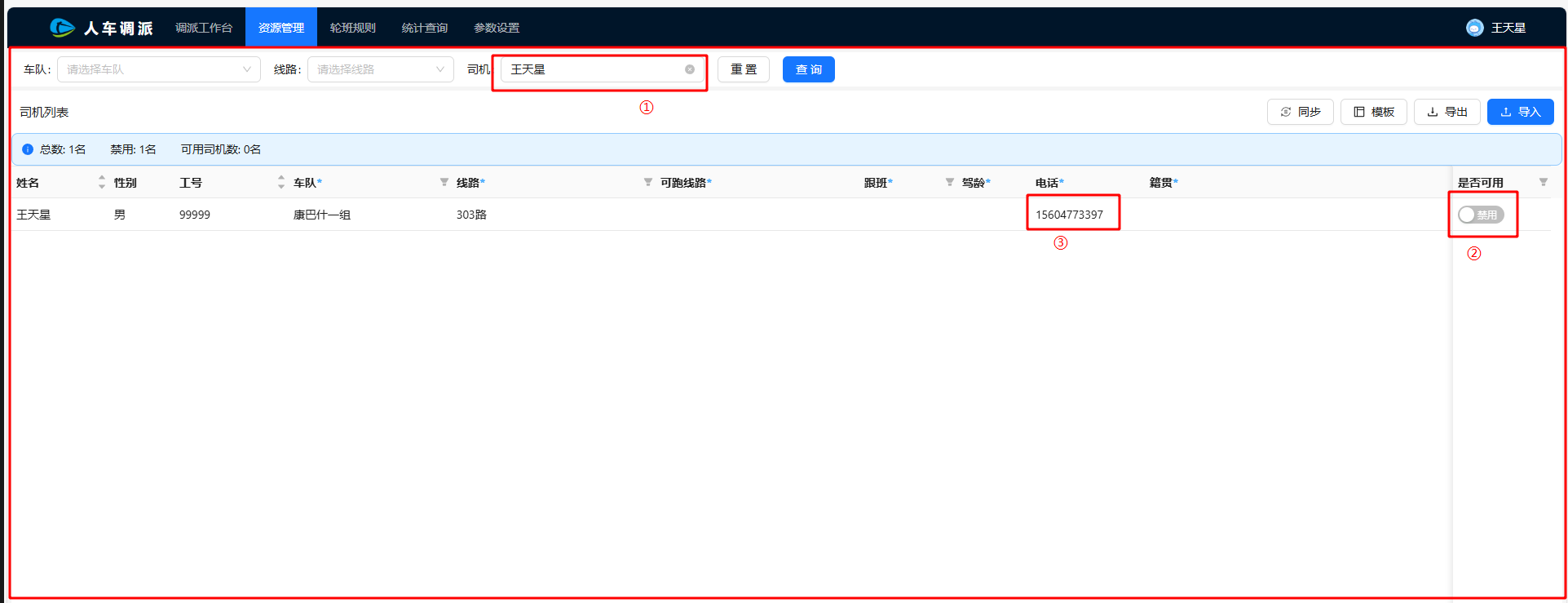Viewport: 1568px width, 603px height.
Task: Open filter for the 跟班 column
Action: 950,182
